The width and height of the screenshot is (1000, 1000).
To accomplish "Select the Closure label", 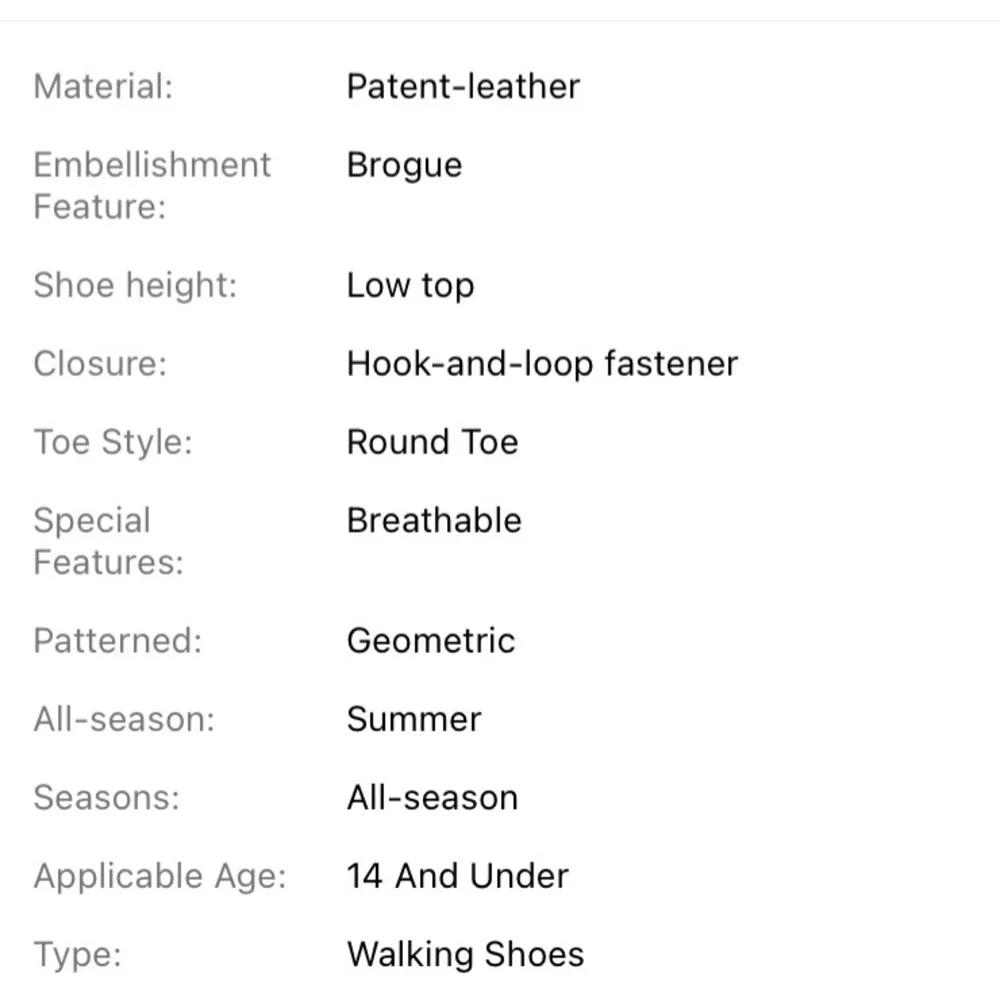I will 100,364.
